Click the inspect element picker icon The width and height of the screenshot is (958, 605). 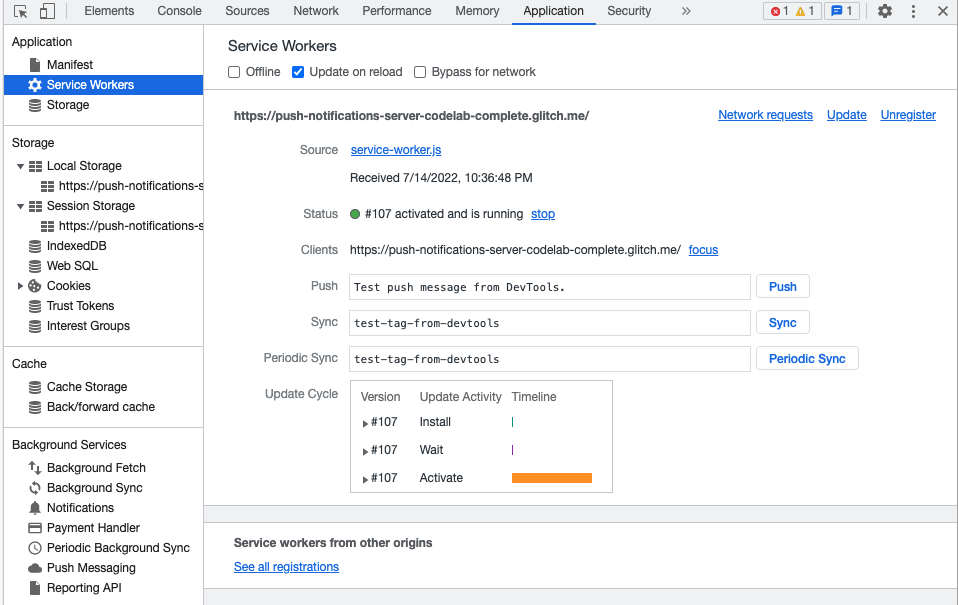point(21,11)
